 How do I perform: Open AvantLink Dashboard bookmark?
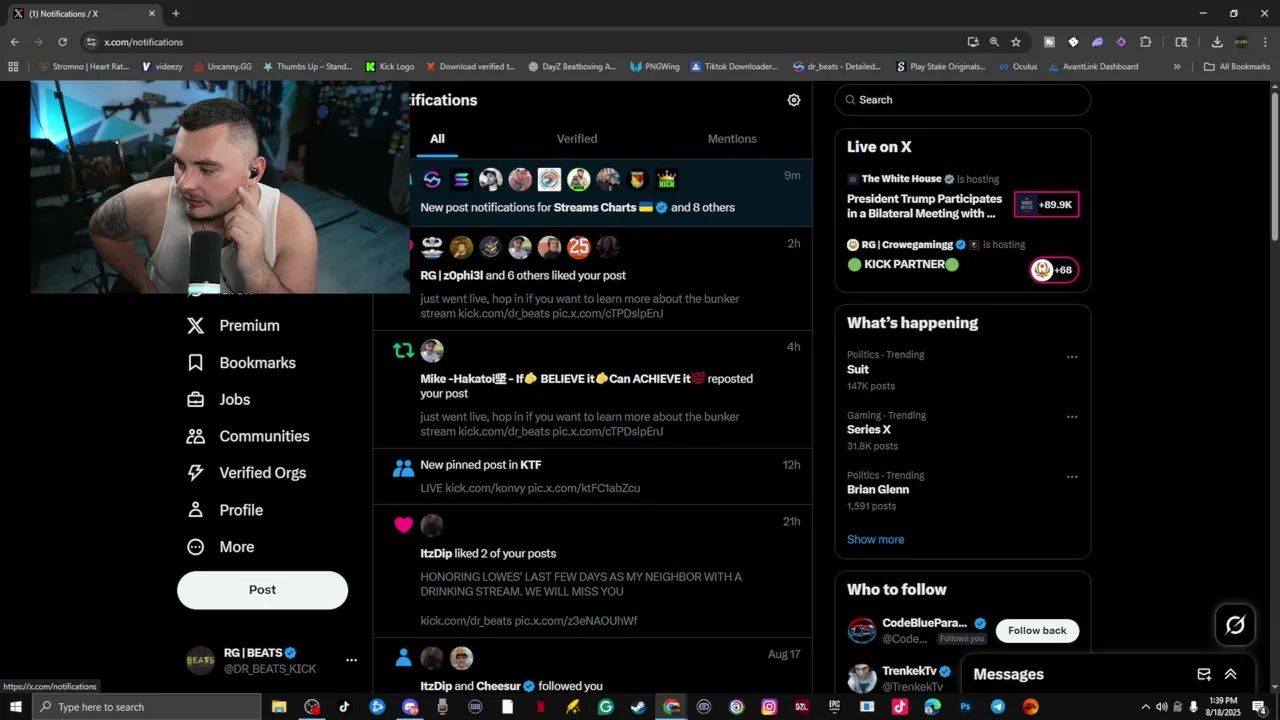pos(1092,67)
